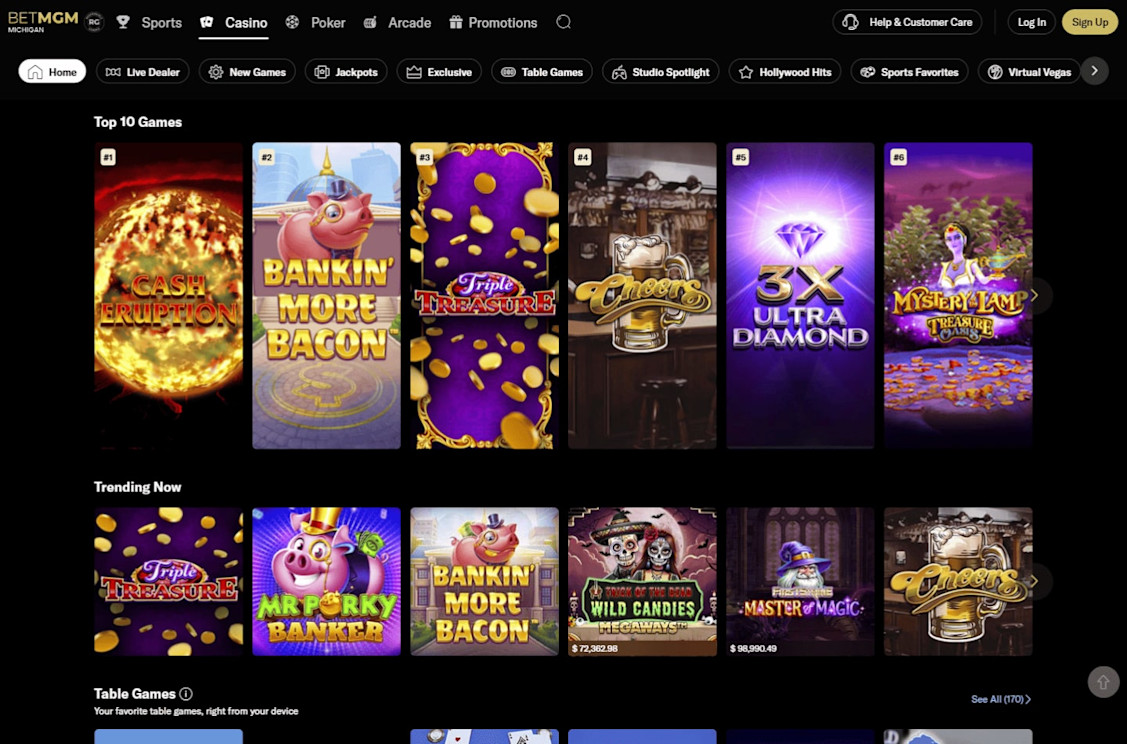The image size is (1127, 744).
Task: Open the Virtual Vegas category
Action: pos(1029,71)
